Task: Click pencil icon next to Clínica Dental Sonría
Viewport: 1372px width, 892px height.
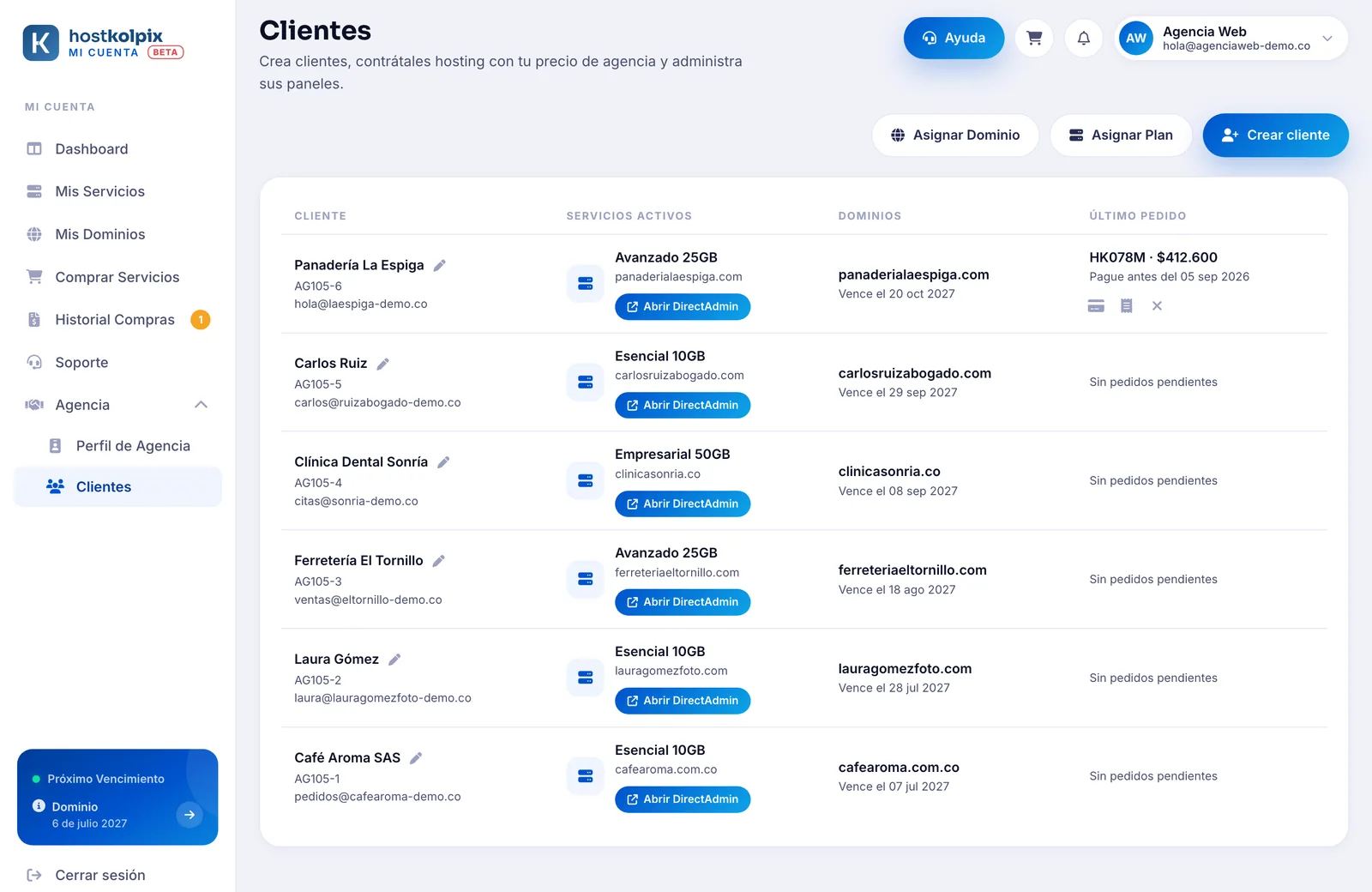Action: click(443, 462)
